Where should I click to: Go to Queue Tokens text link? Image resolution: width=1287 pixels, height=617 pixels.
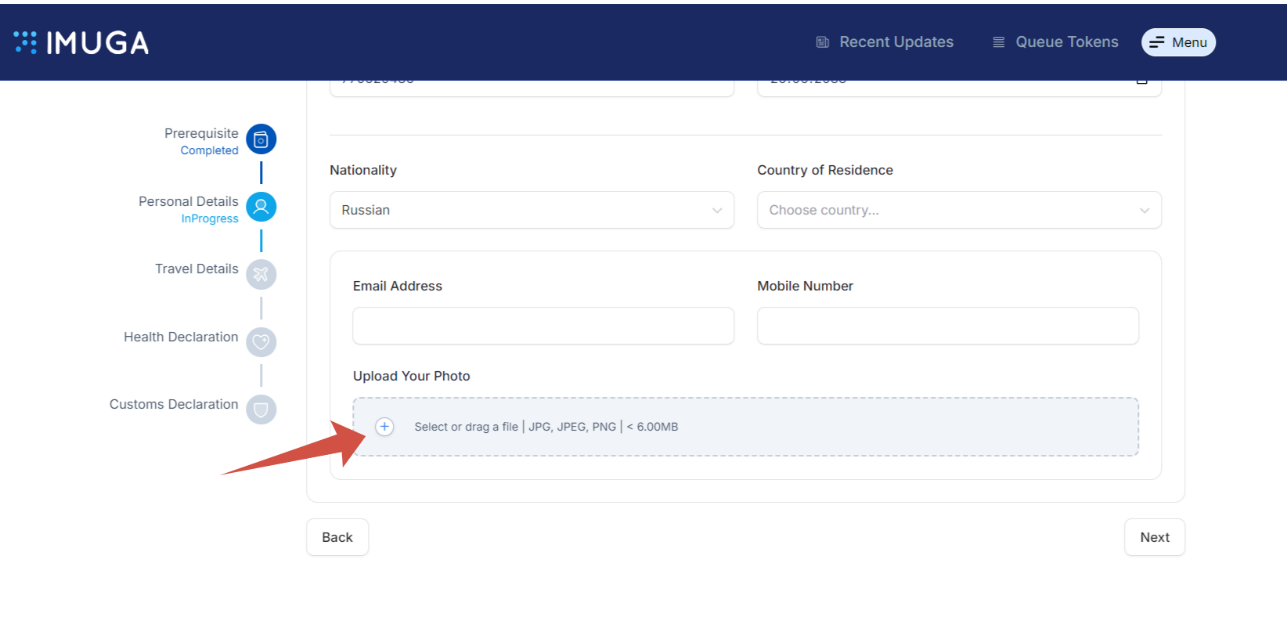[1067, 42]
